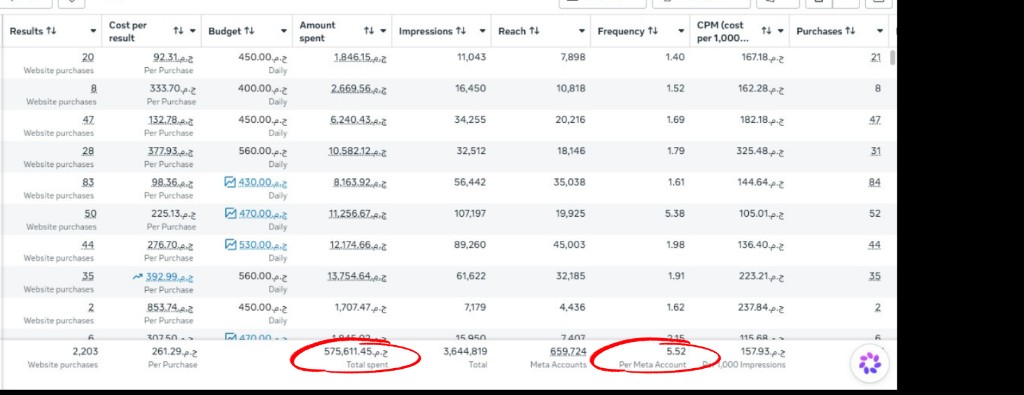This screenshot has width=1024, height=395.
Task: Click the 261.29 total cost per purchase
Action: click(x=175, y=351)
